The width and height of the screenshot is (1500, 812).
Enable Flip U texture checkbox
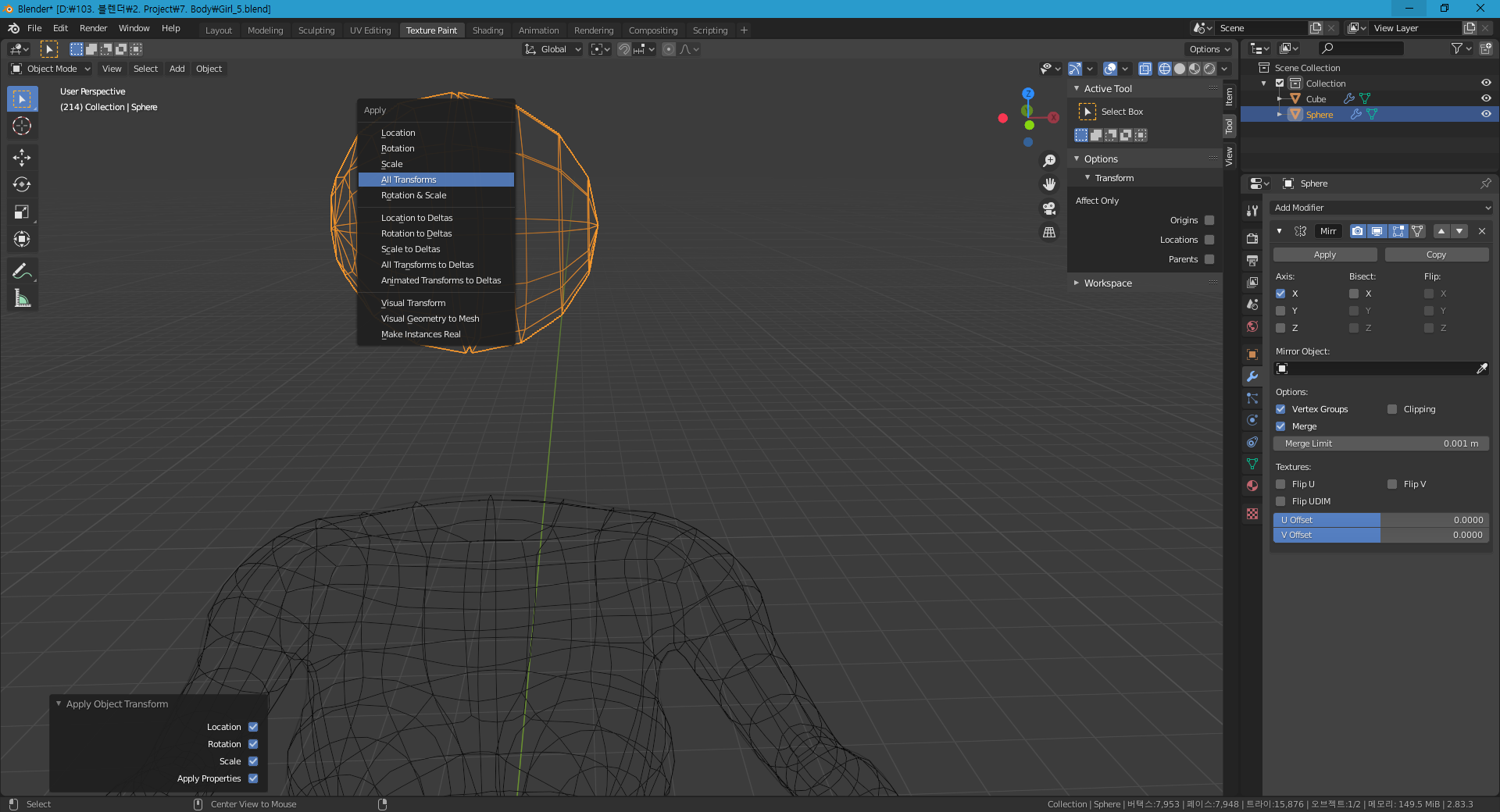click(x=1280, y=484)
